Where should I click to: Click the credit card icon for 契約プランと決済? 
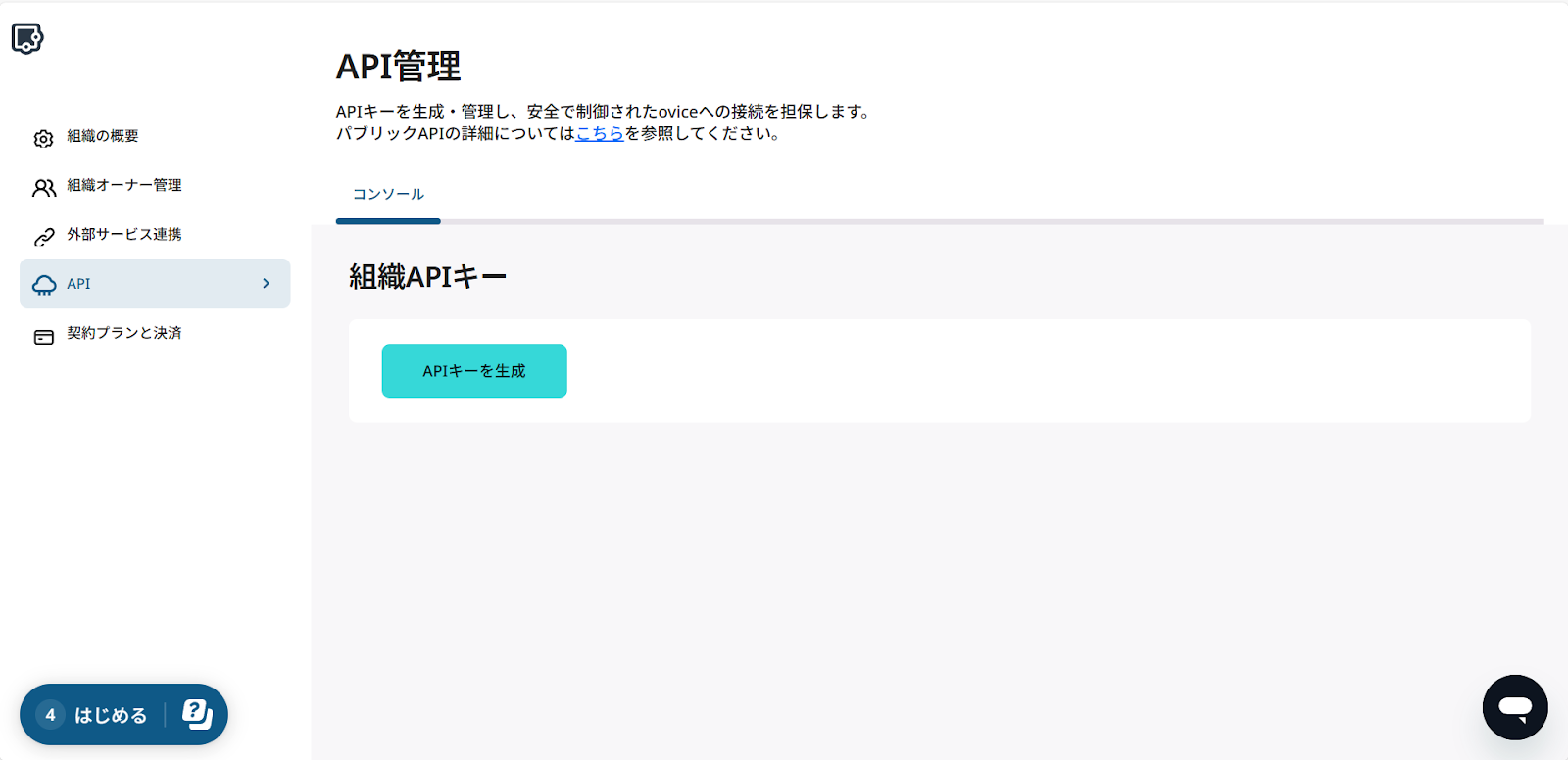tap(44, 336)
